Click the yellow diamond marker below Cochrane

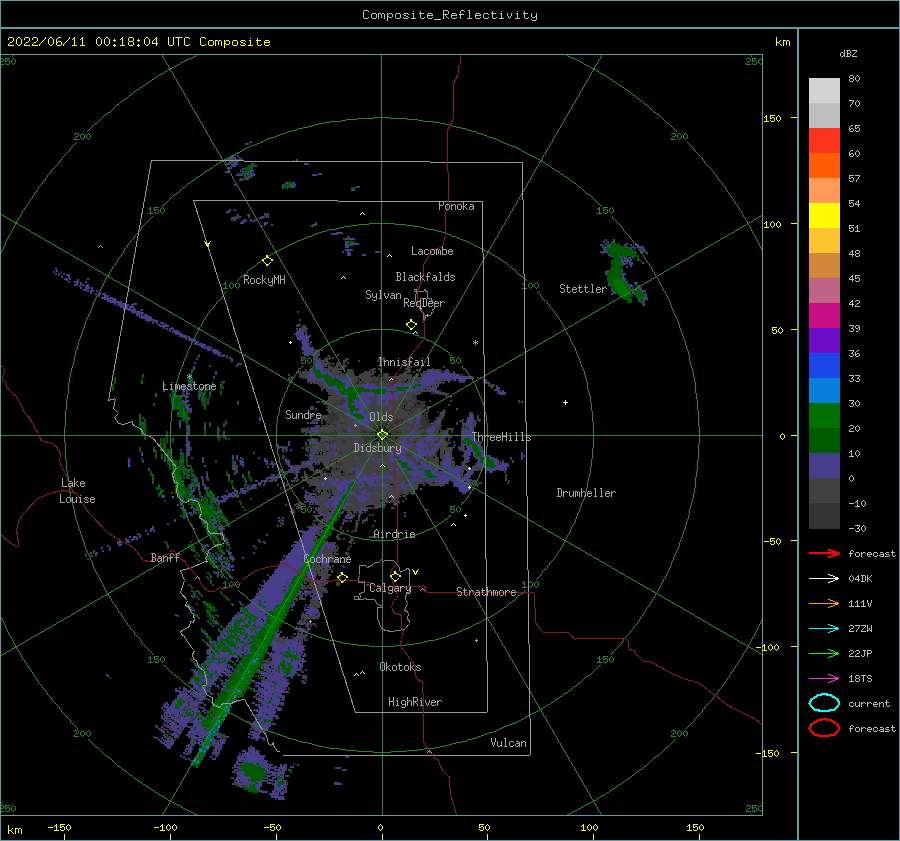(x=343, y=577)
